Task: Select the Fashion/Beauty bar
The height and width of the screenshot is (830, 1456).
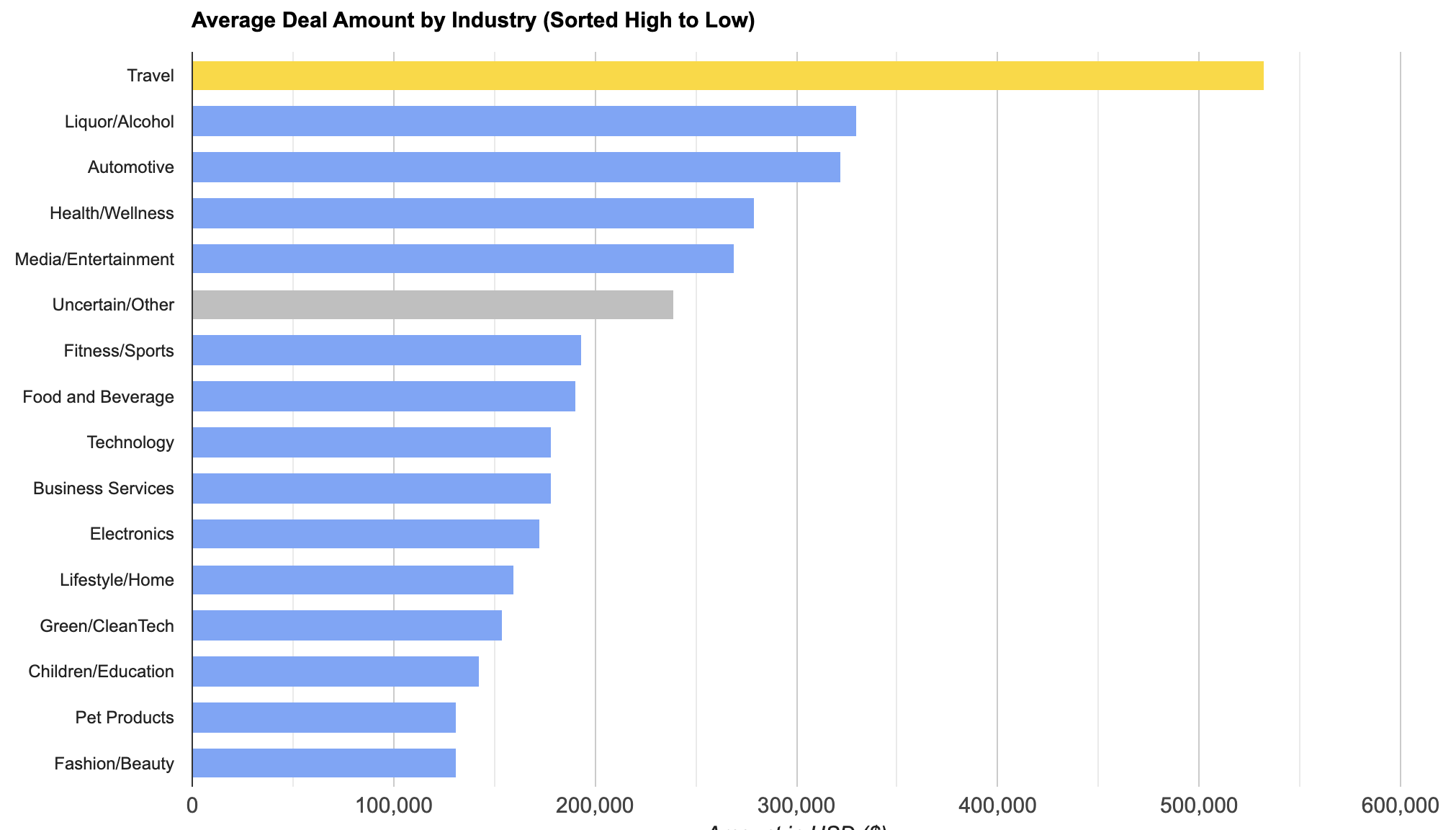Action: coord(323,763)
